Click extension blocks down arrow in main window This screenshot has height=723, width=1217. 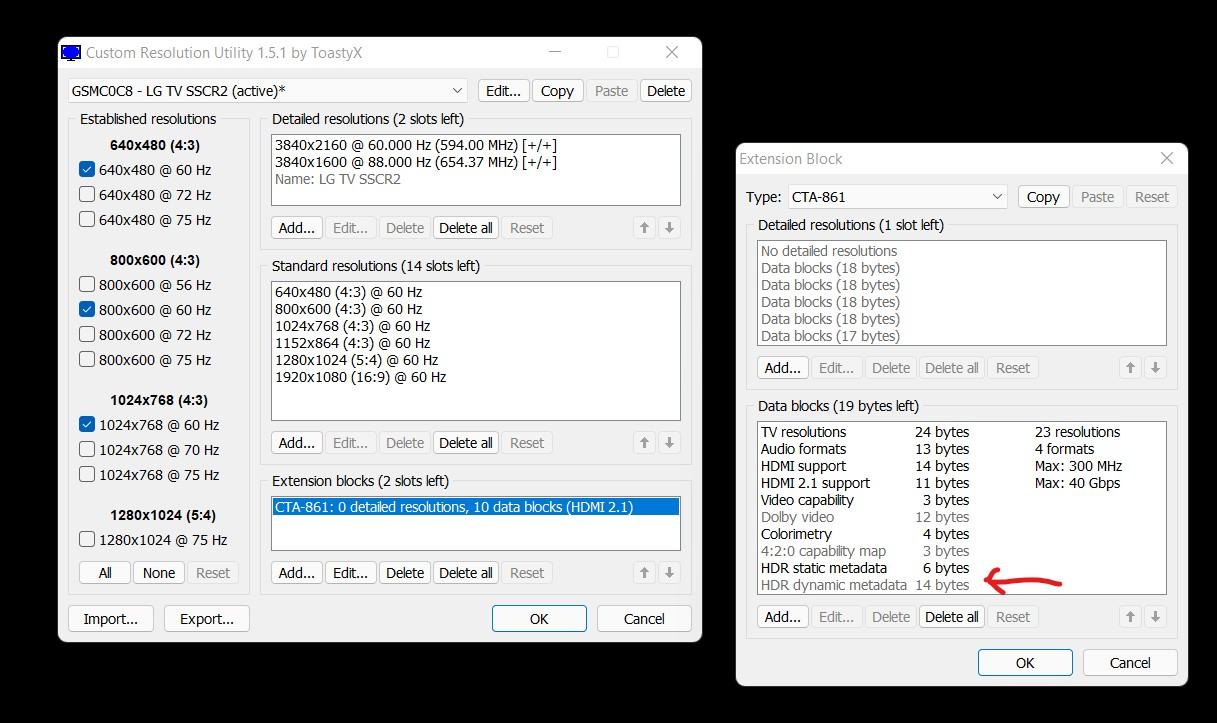[669, 573]
